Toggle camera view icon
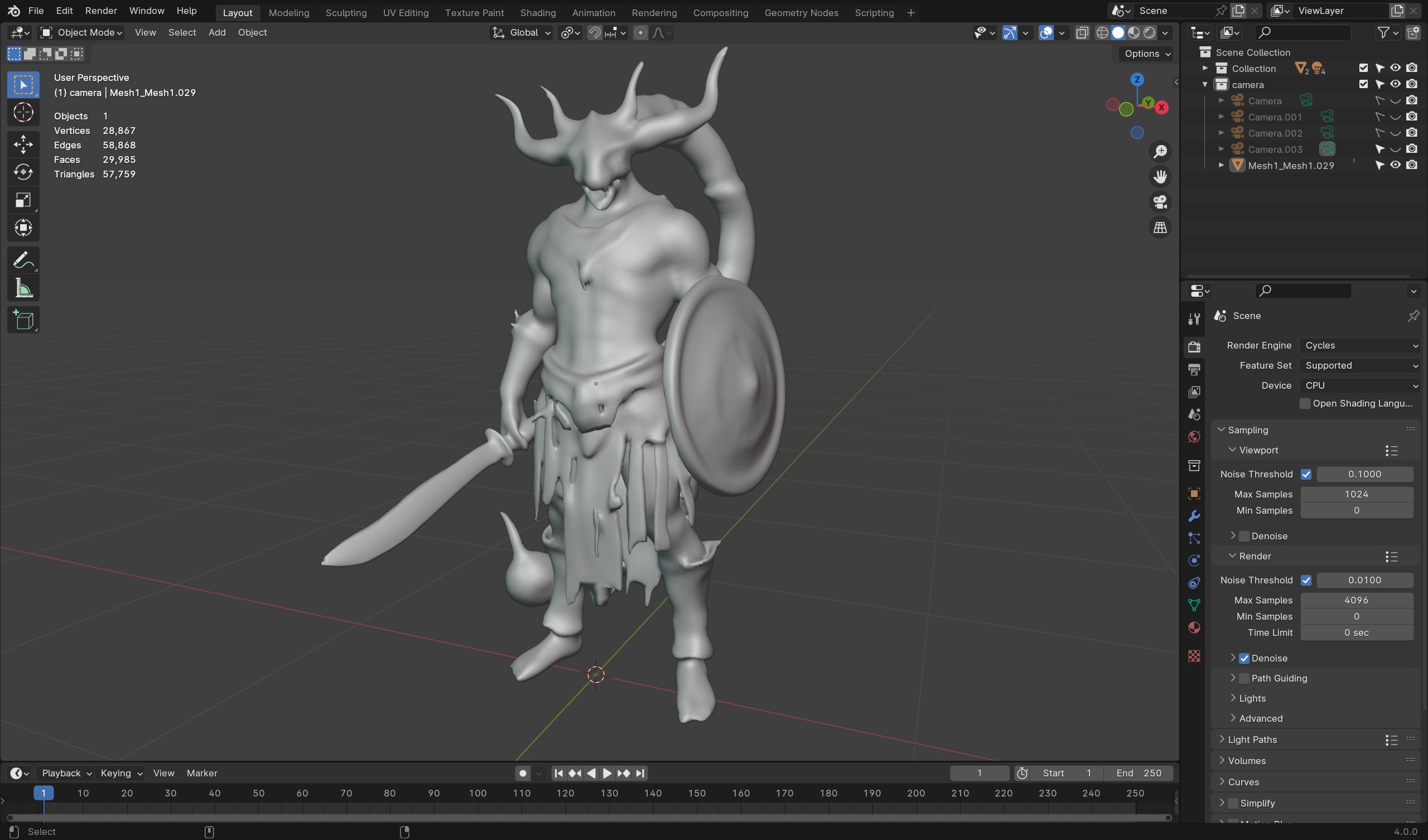1428x840 pixels. (x=1160, y=202)
